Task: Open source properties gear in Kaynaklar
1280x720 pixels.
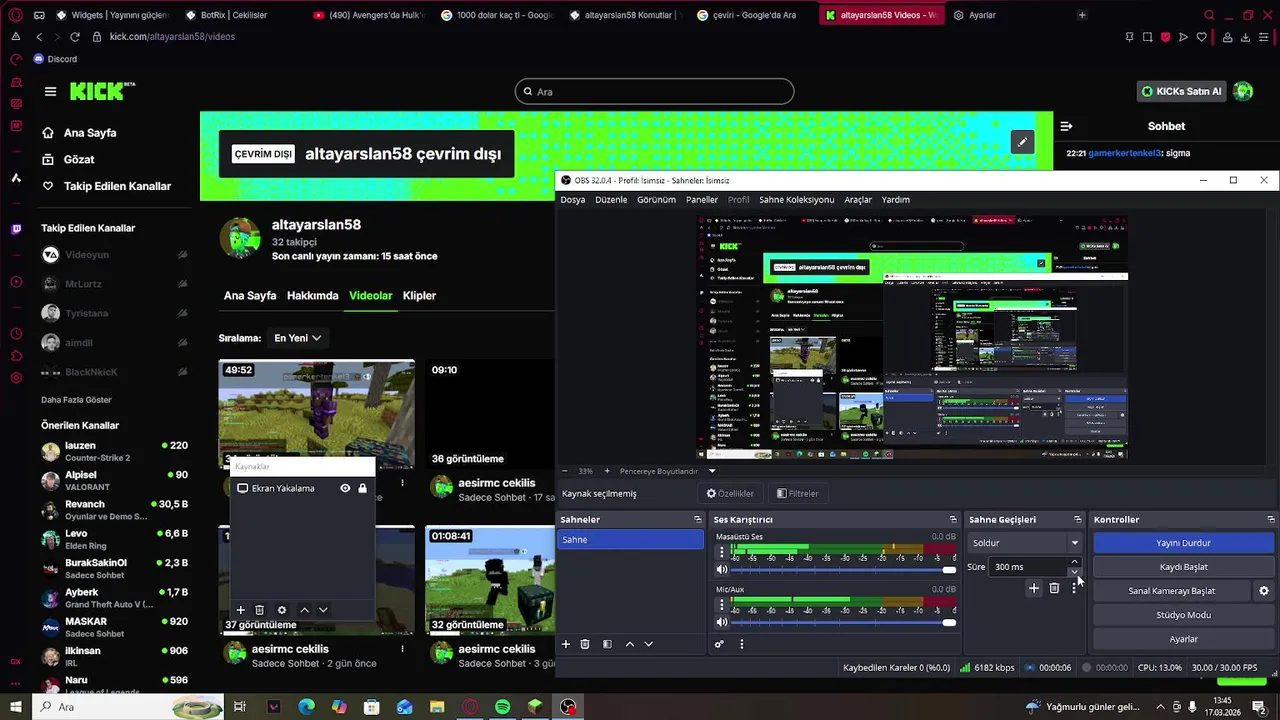Action: (282, 610)
